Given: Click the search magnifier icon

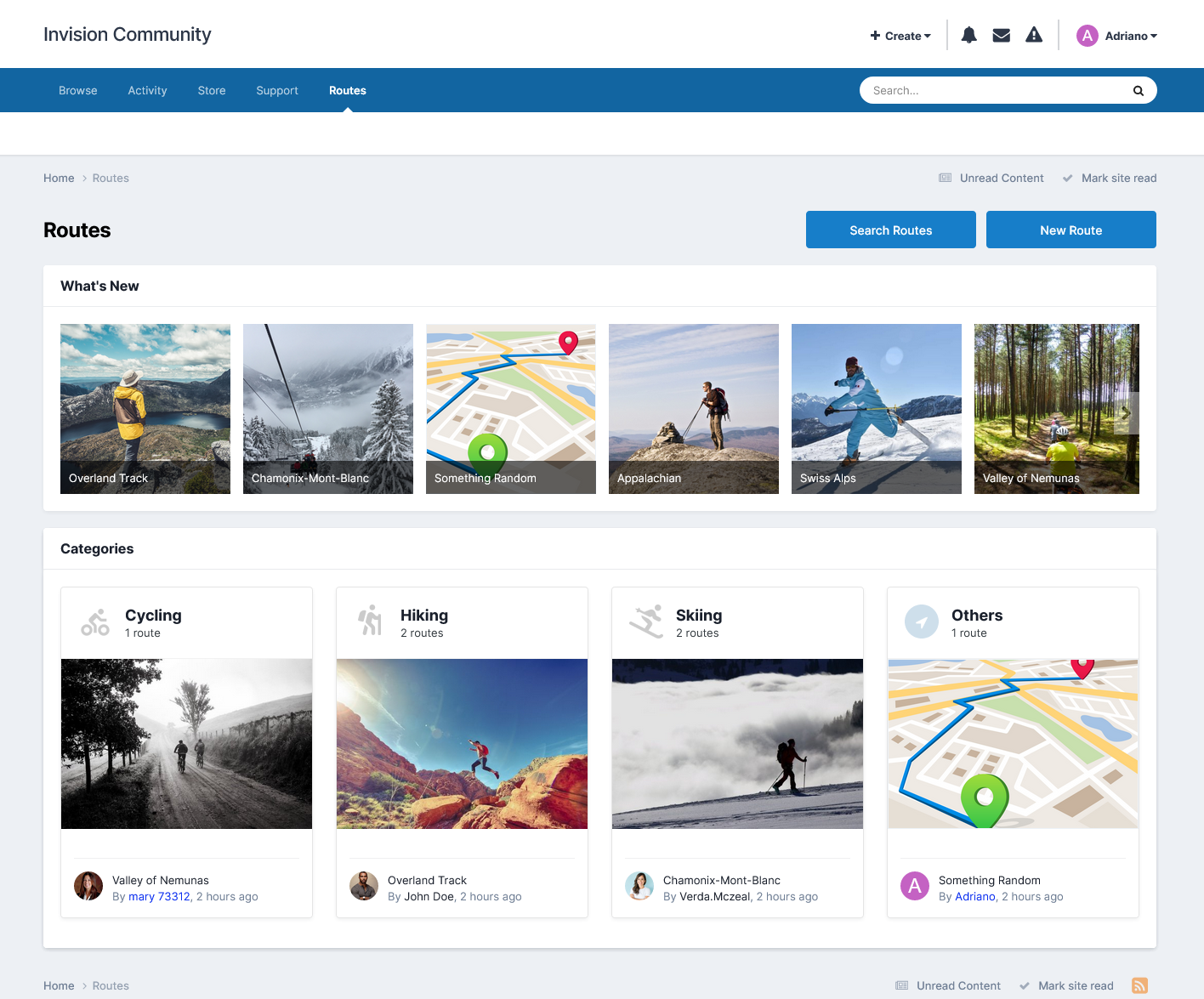Looking at the screenshot, I should coord(1138,90).
